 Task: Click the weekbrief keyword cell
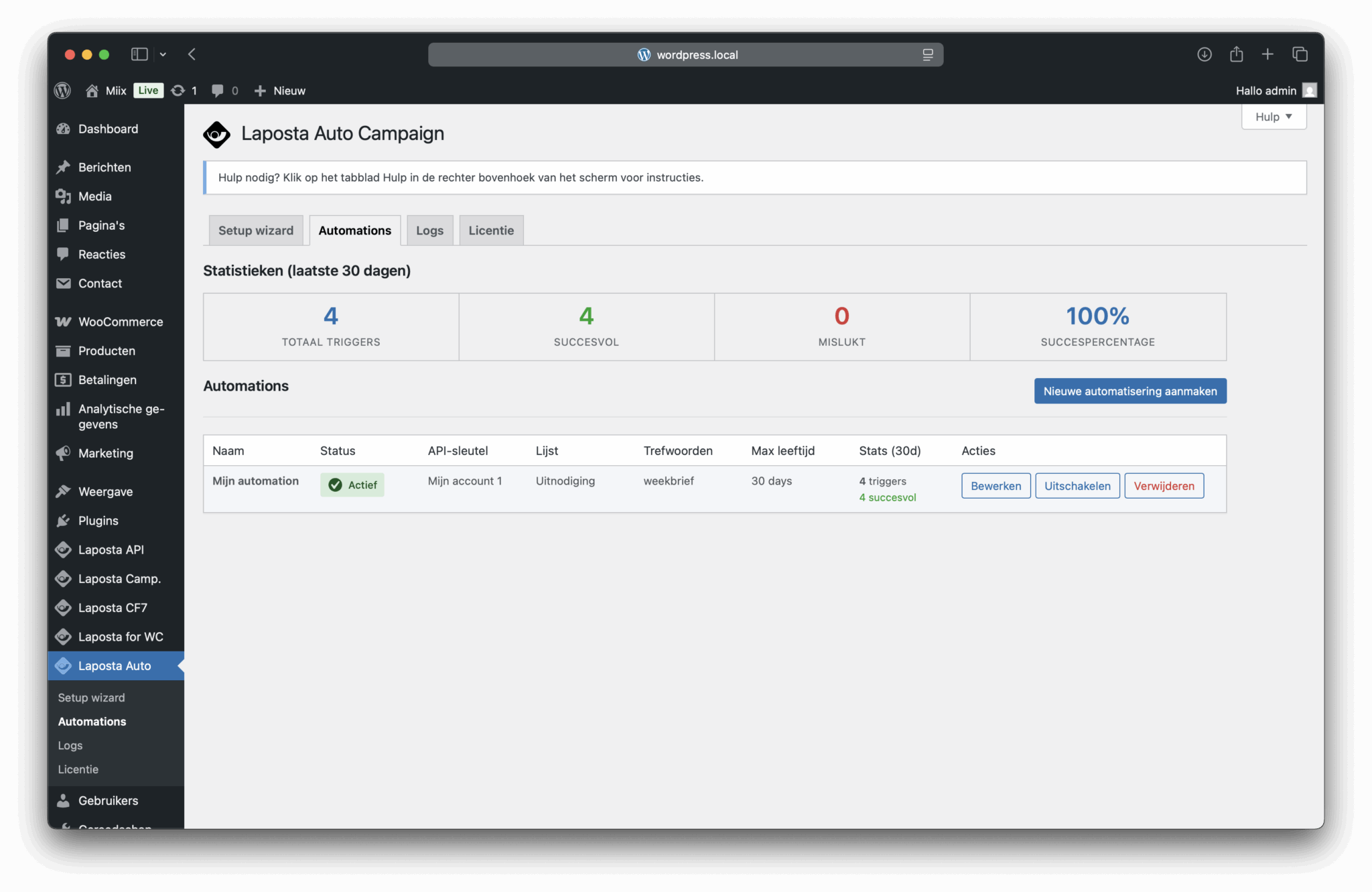coord(669,481)
